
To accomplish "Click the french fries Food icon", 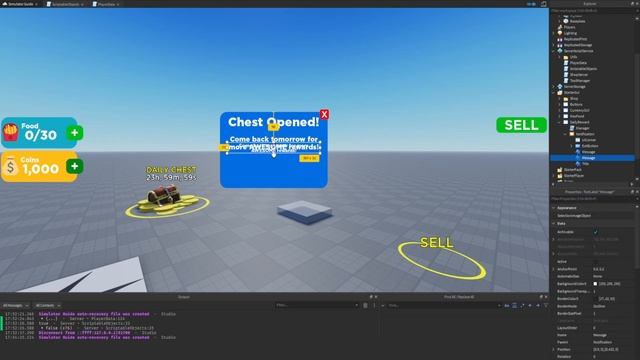I will pyautogui.click(x=11, y=133).
